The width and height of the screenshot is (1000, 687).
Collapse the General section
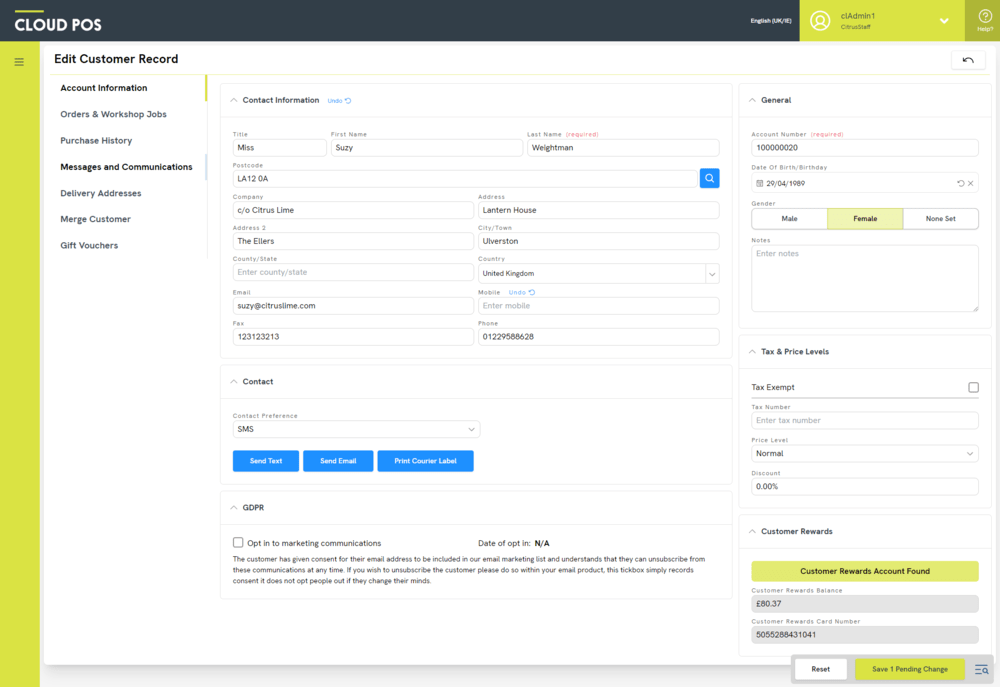pyautogui.click(x=753, y=100)
